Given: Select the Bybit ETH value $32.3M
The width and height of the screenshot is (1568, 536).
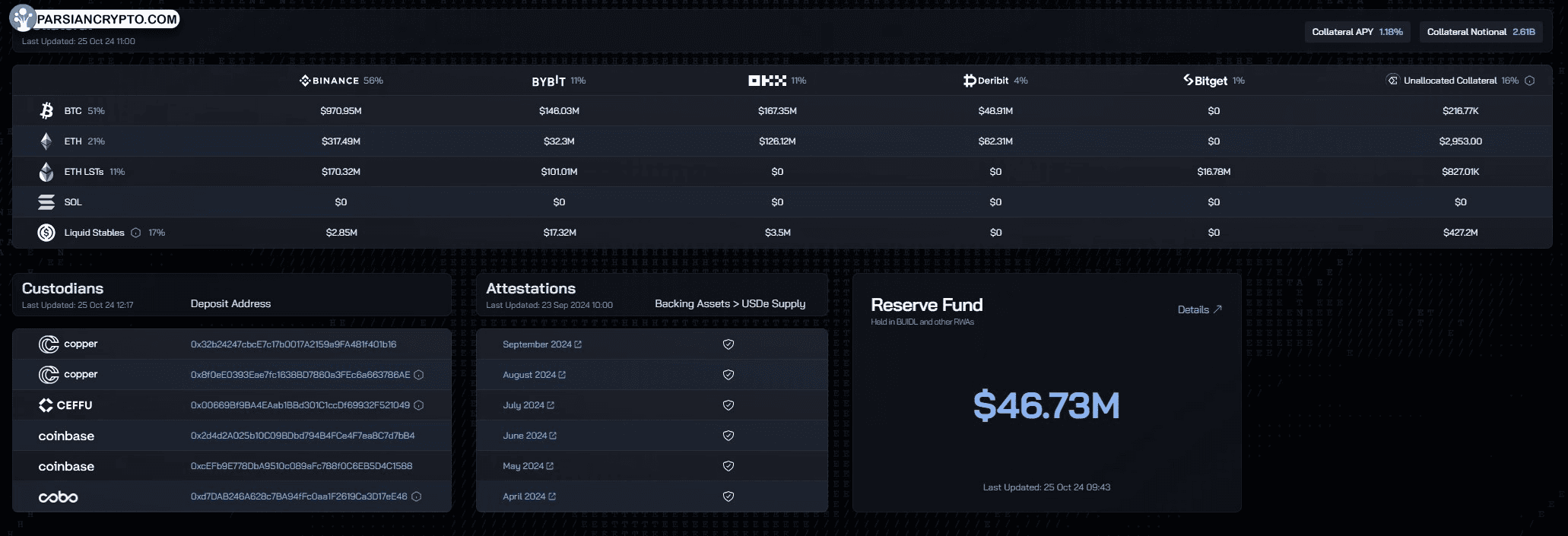Looking at the screenshot, I should pos(559,141).
